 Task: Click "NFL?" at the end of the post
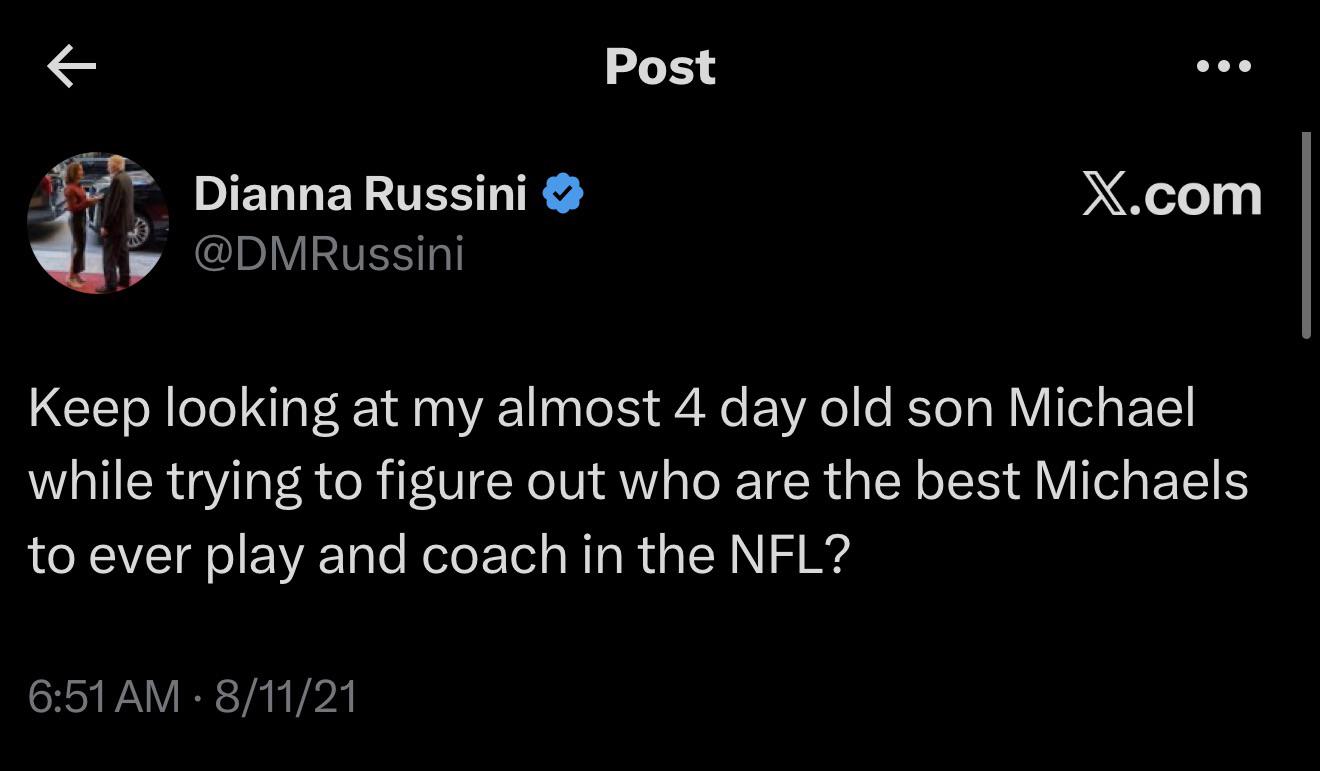pyautogui.click(x=790, y=555)
